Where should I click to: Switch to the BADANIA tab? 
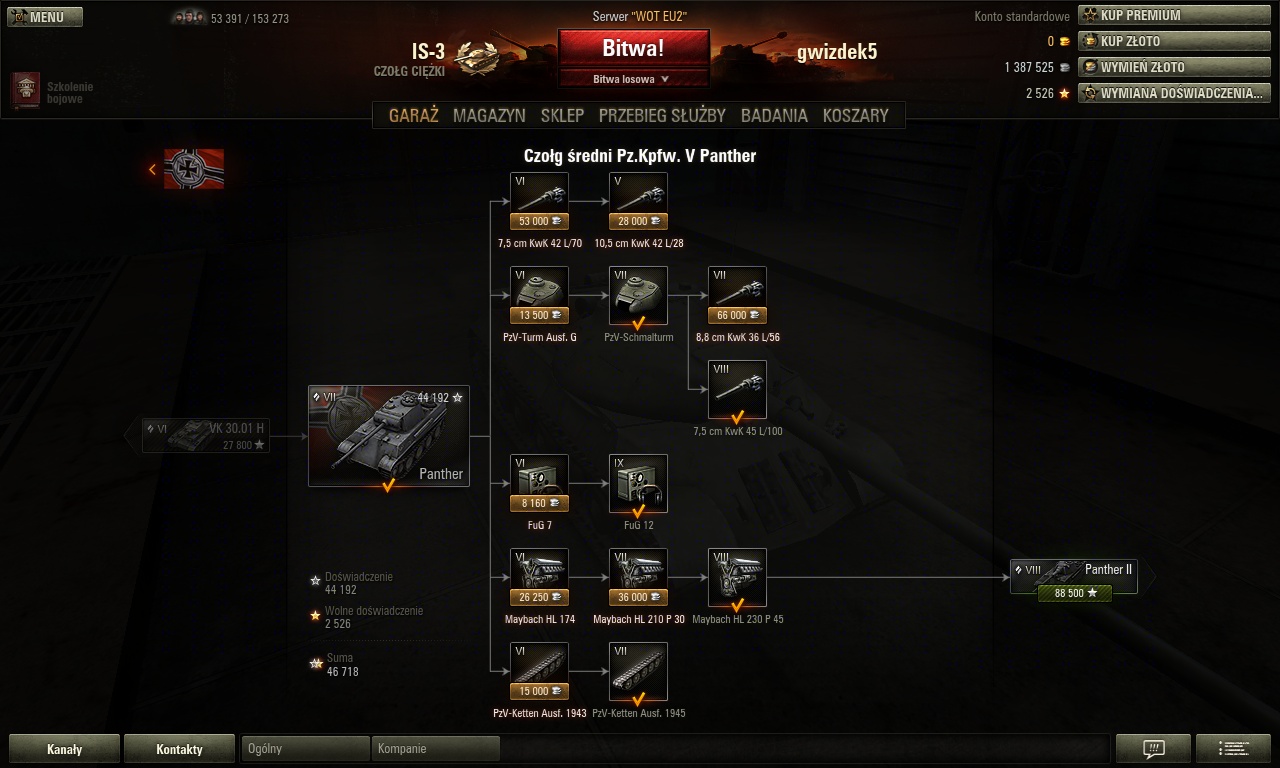[x=774, y=115]
